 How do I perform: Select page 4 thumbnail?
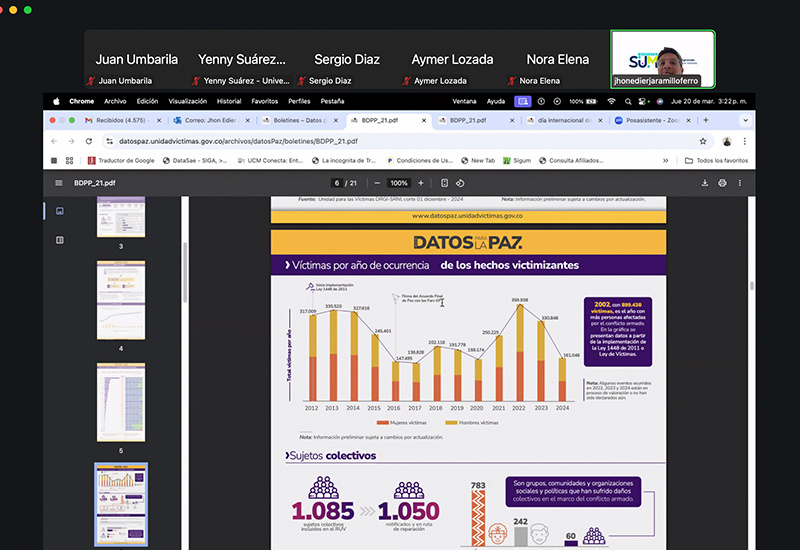(121, 300)
